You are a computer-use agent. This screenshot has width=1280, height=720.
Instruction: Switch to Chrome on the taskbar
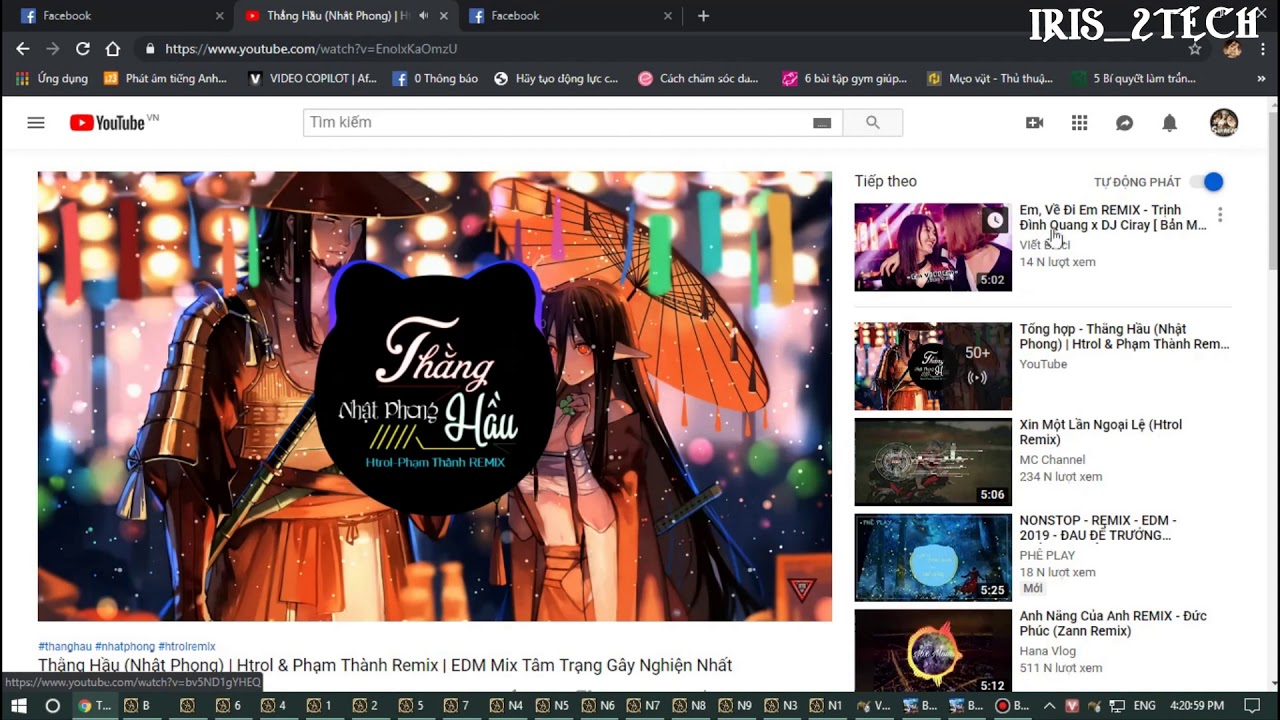(x=95, y=705)
